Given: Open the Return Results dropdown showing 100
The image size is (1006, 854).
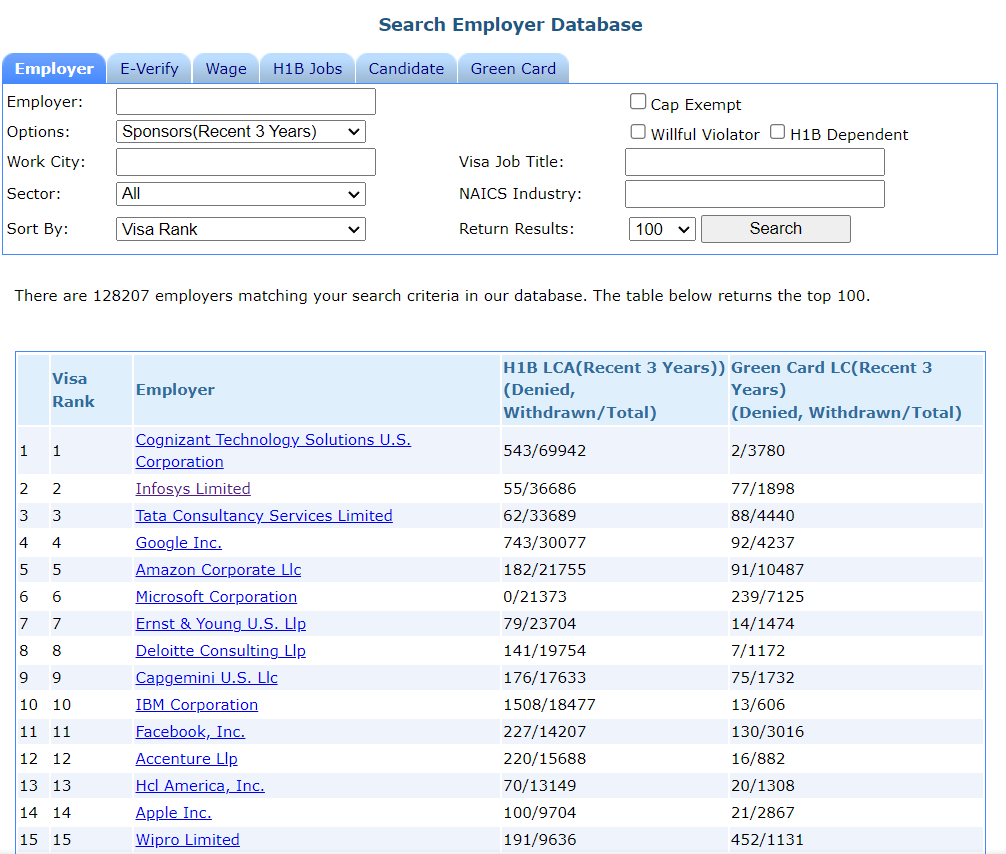Looking at the screenshot, I should coord(661,229).
